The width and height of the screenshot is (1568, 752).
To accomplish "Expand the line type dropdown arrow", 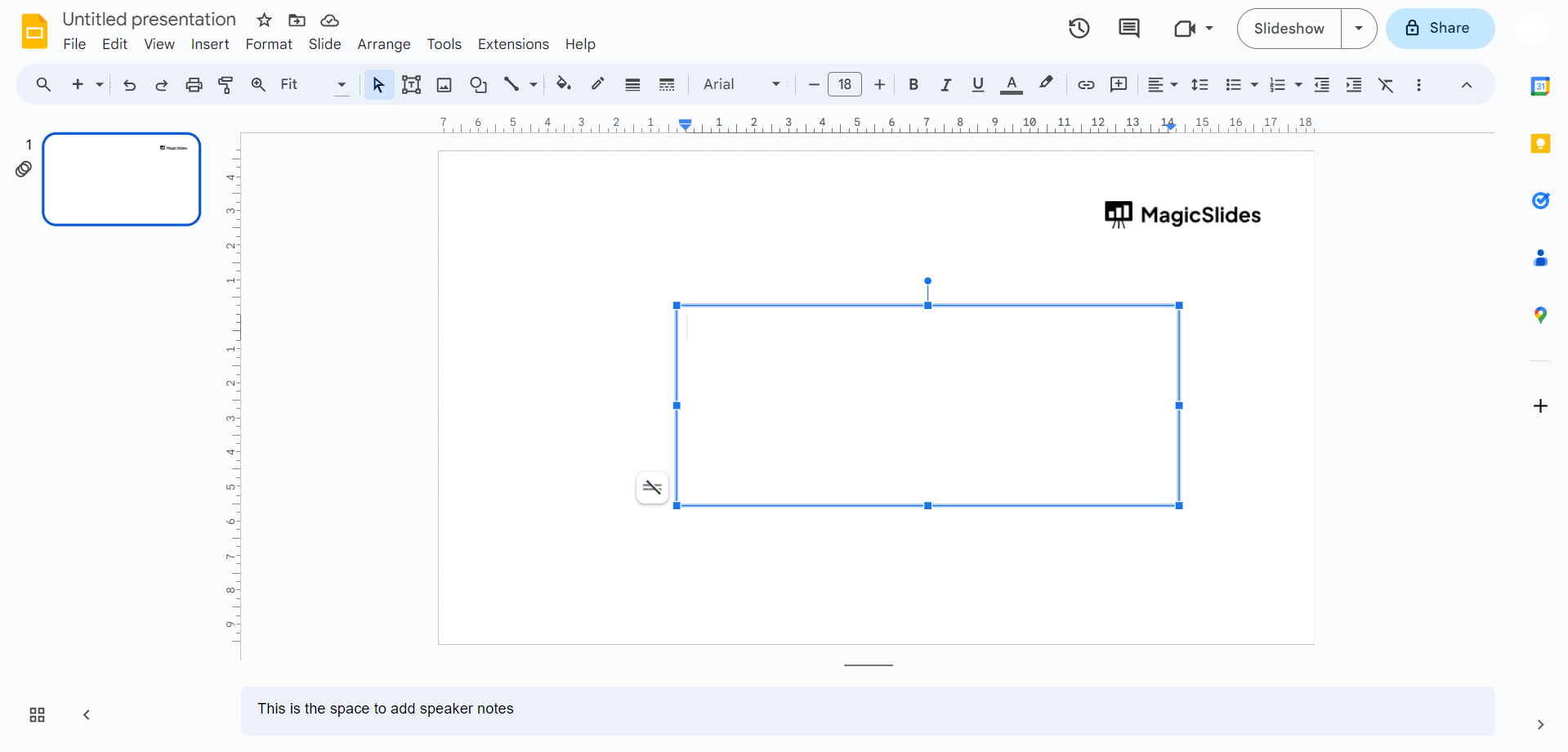I will tap(534, 84).
